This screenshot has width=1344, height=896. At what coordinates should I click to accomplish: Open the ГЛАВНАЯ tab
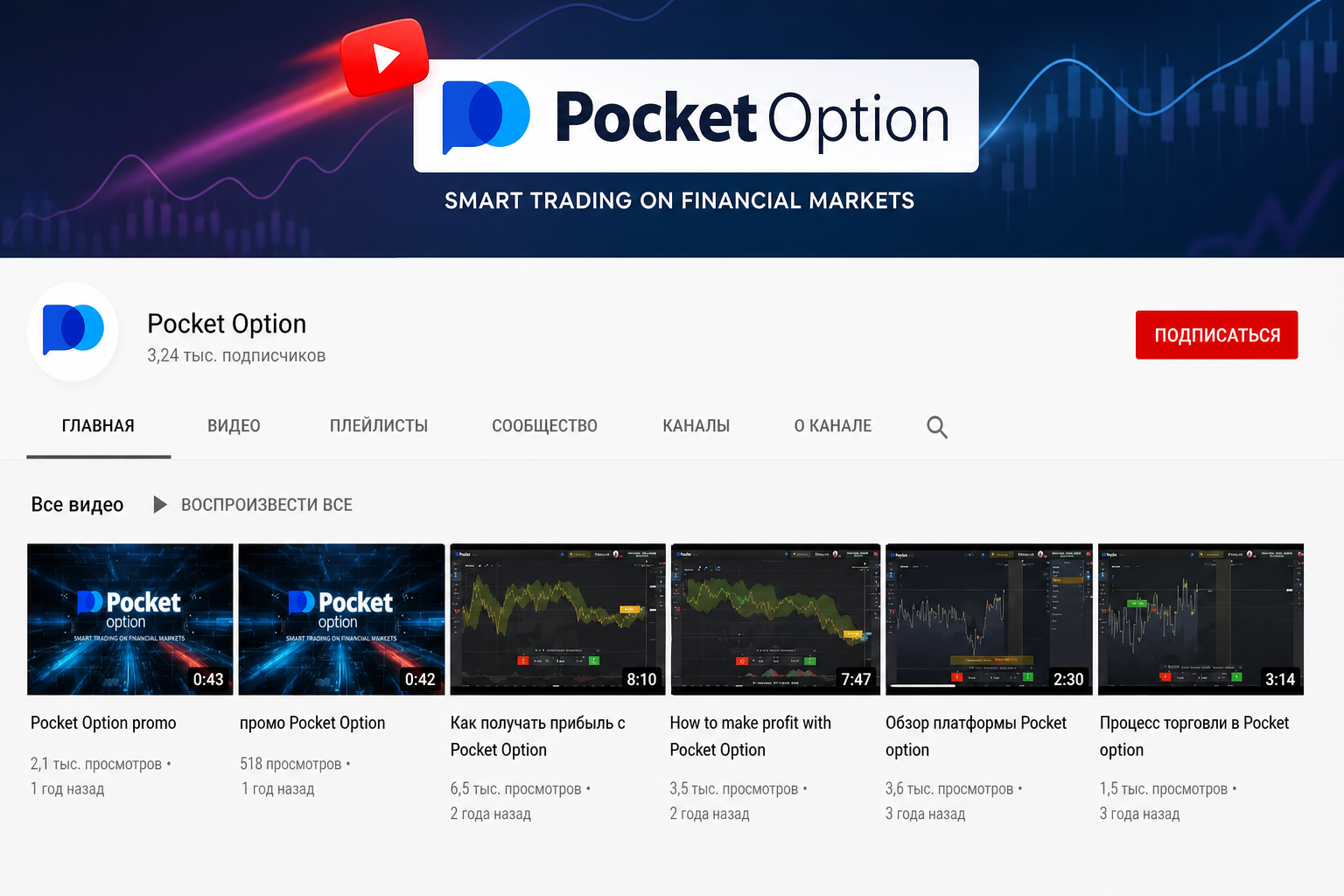point(98,426)
